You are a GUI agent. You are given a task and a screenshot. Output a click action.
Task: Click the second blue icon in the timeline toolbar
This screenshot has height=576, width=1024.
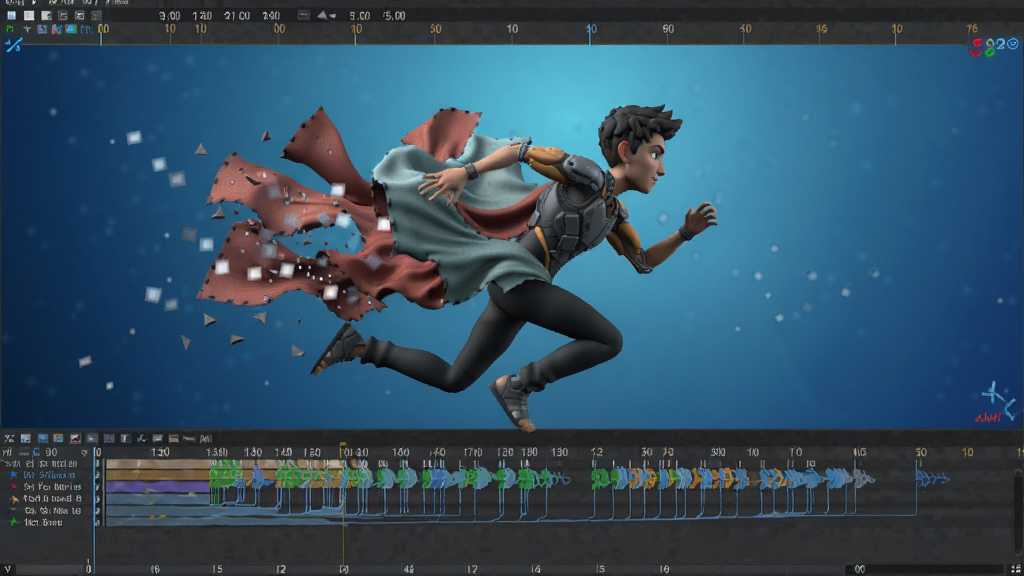point(25,438)
